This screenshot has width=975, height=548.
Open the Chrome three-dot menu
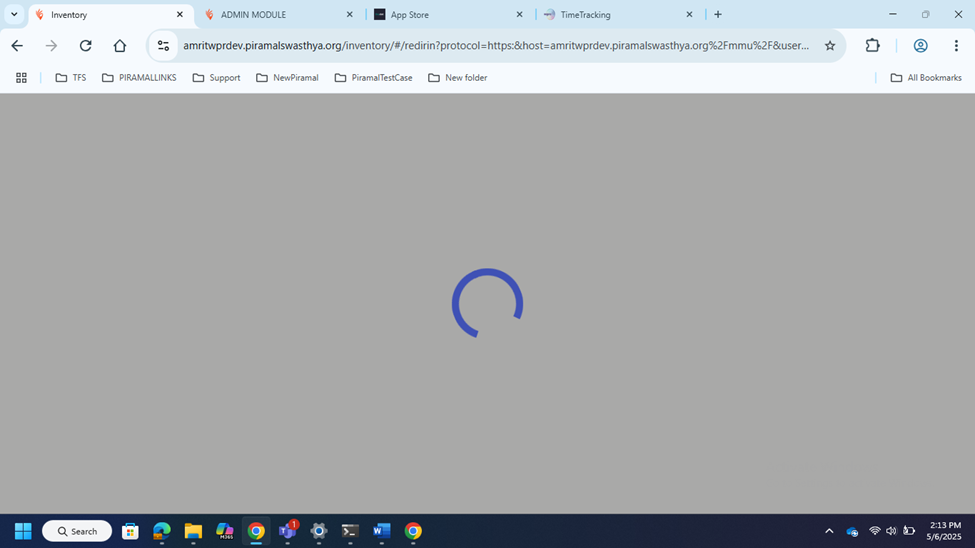pos(956,45)
